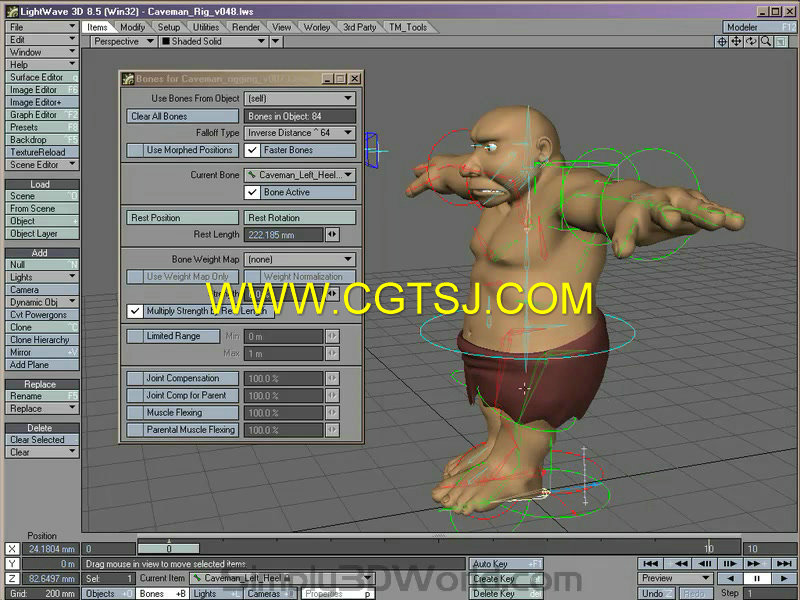Click Limited Range Min stepper arrows
This screenshot has height=600, width=800.
[332, 336]
